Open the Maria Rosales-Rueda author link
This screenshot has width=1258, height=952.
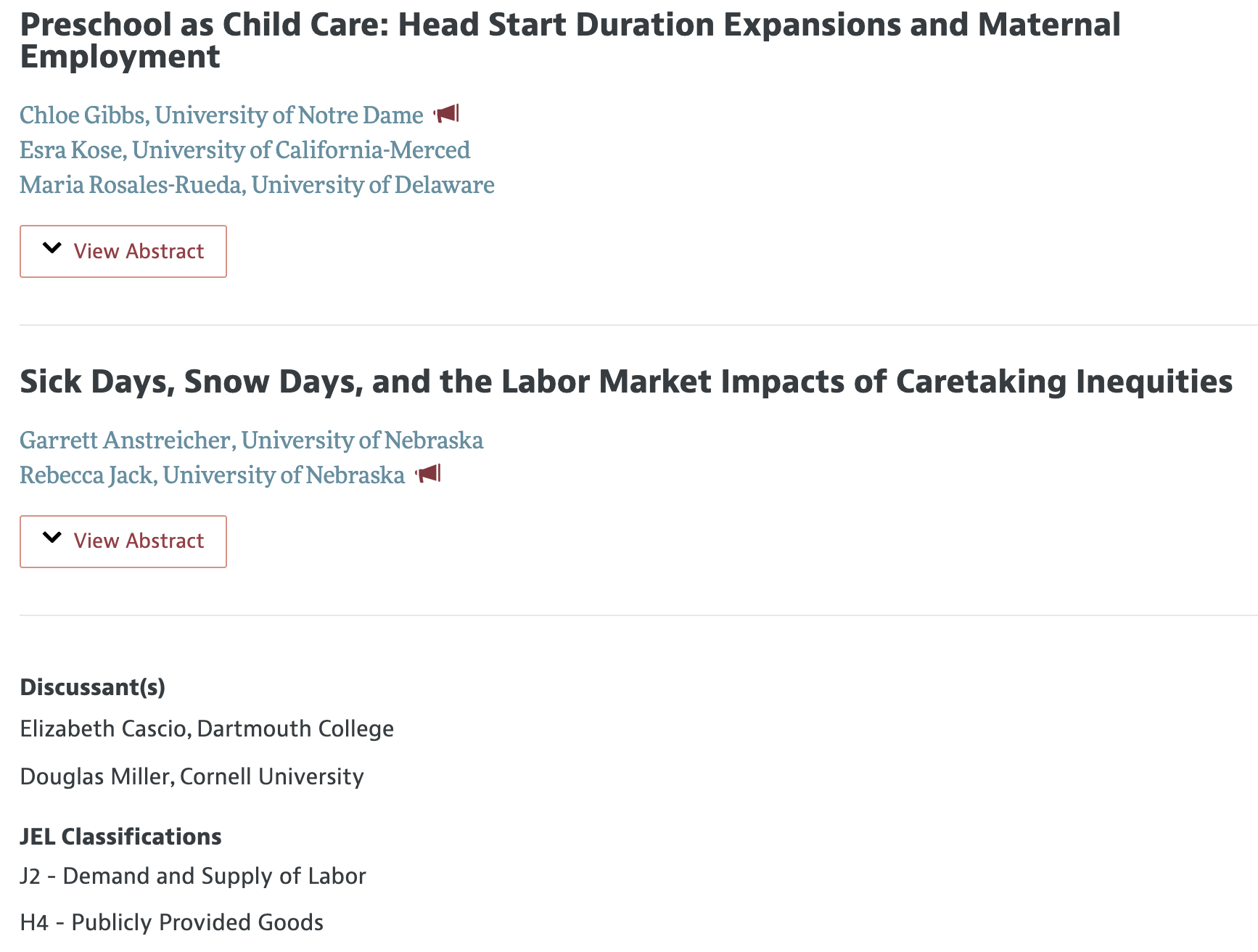[257, 185]
